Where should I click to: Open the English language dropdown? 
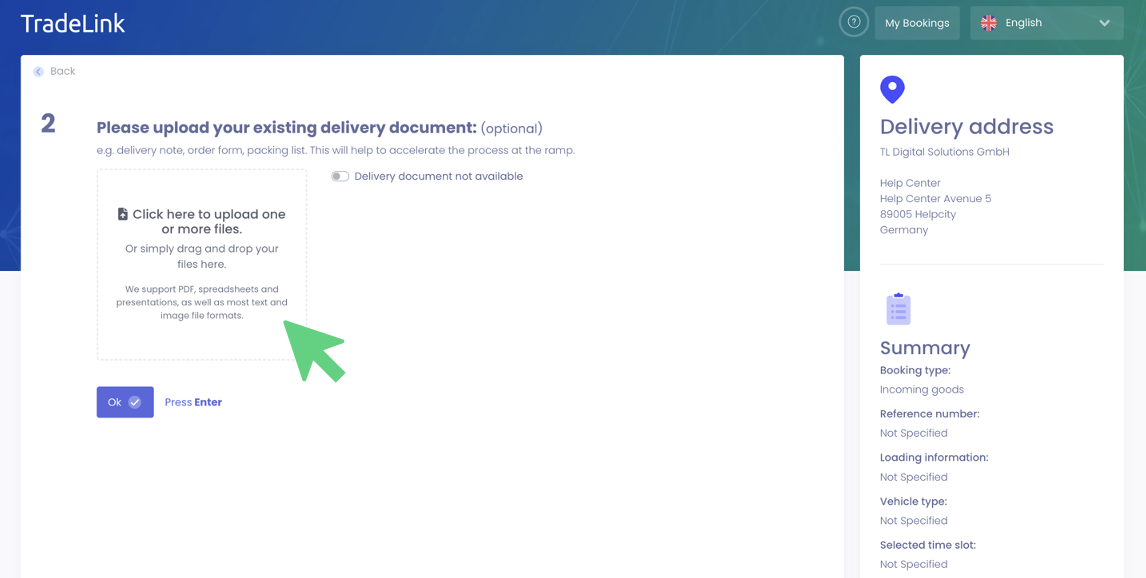(1046, 23)
